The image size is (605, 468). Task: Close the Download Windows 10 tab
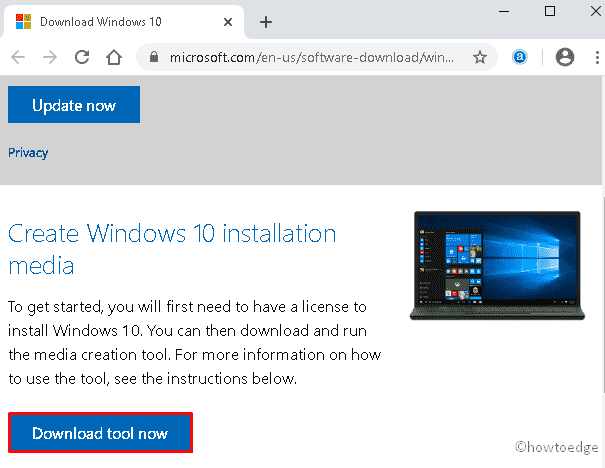pyautogui.click(x=228, y=22)
